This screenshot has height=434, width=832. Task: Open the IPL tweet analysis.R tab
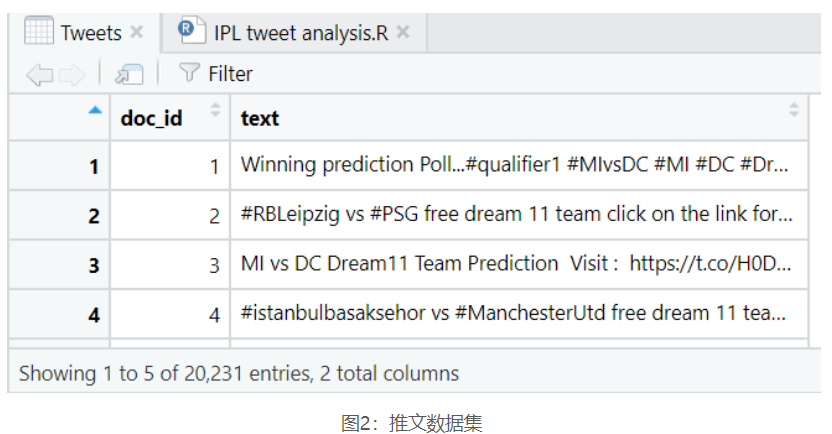click(300, 32)
